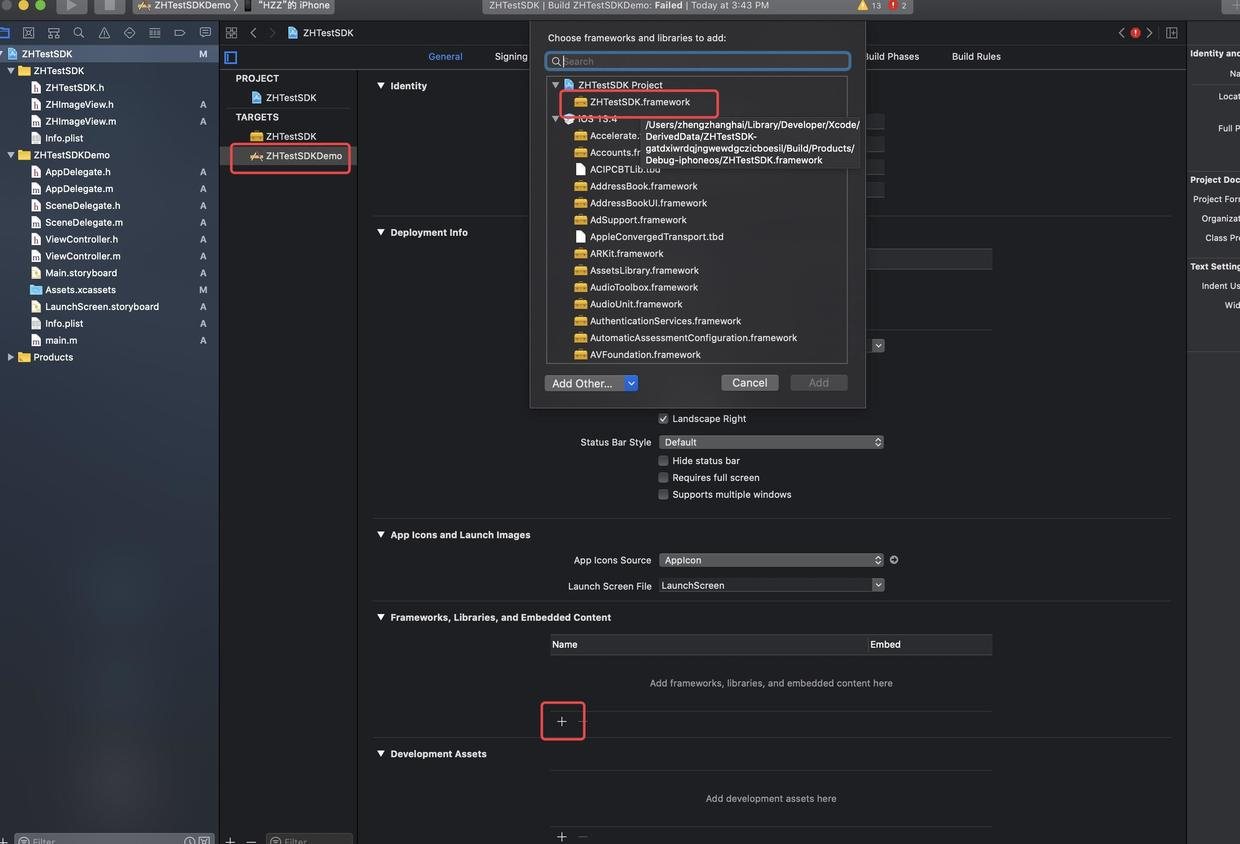Enable Requires full screen checkbox
This screenshot has height=844, width=1240.
point(663,478)
